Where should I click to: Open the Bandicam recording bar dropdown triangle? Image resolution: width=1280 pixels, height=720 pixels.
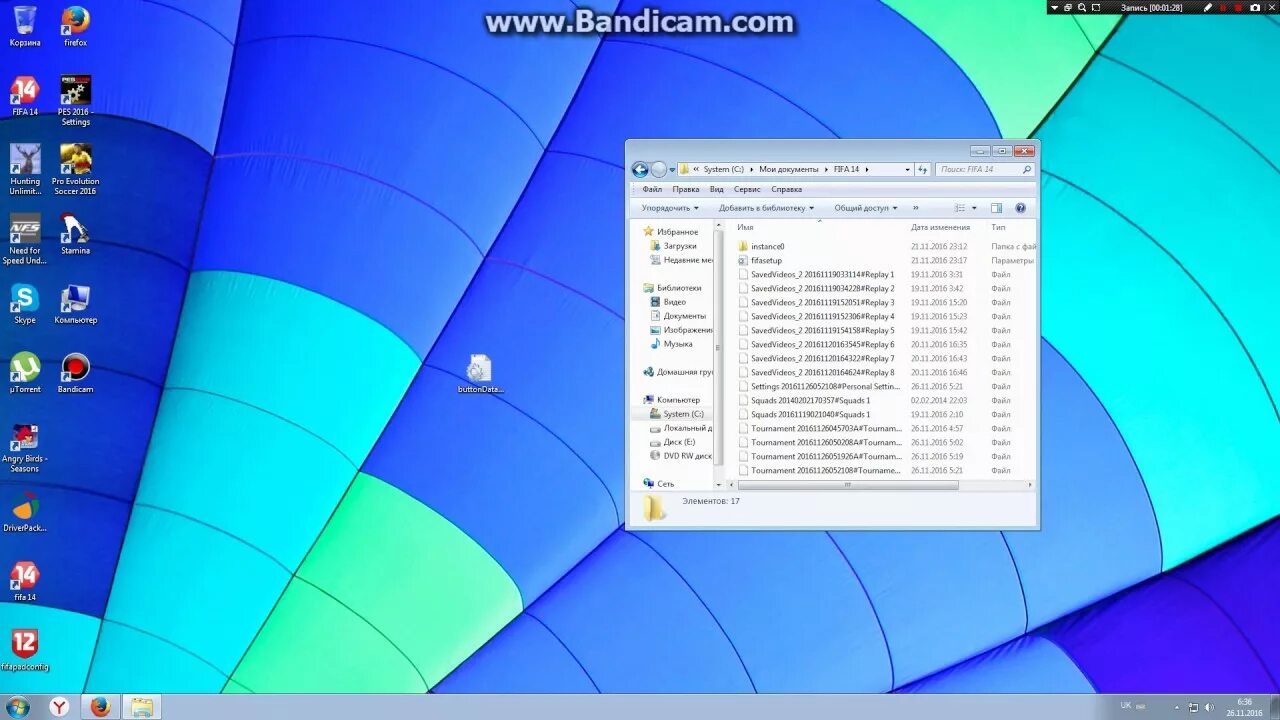[1055, 7]
